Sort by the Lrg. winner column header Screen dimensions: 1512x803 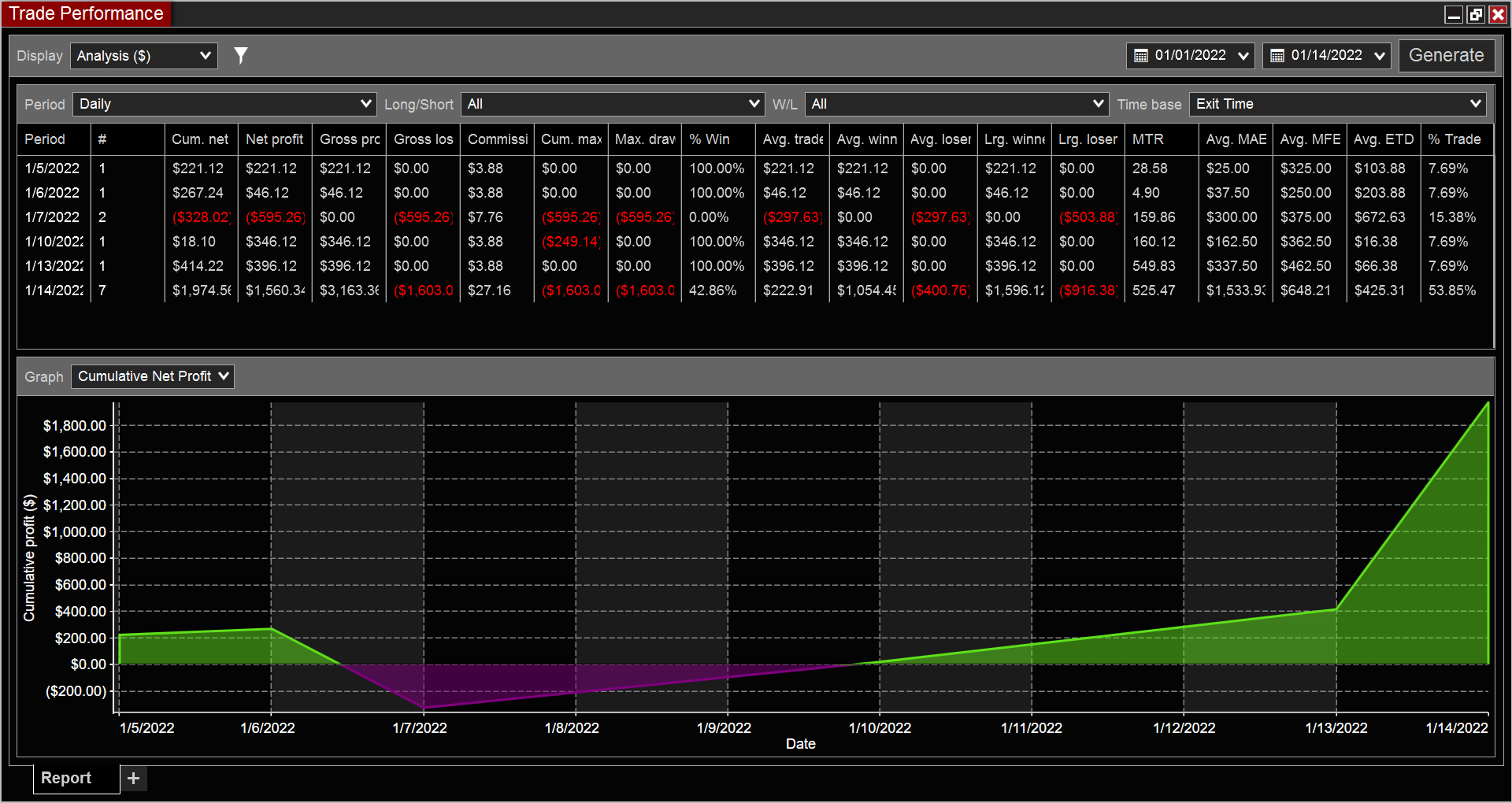pyautogui.click(x=1015, y=139)
